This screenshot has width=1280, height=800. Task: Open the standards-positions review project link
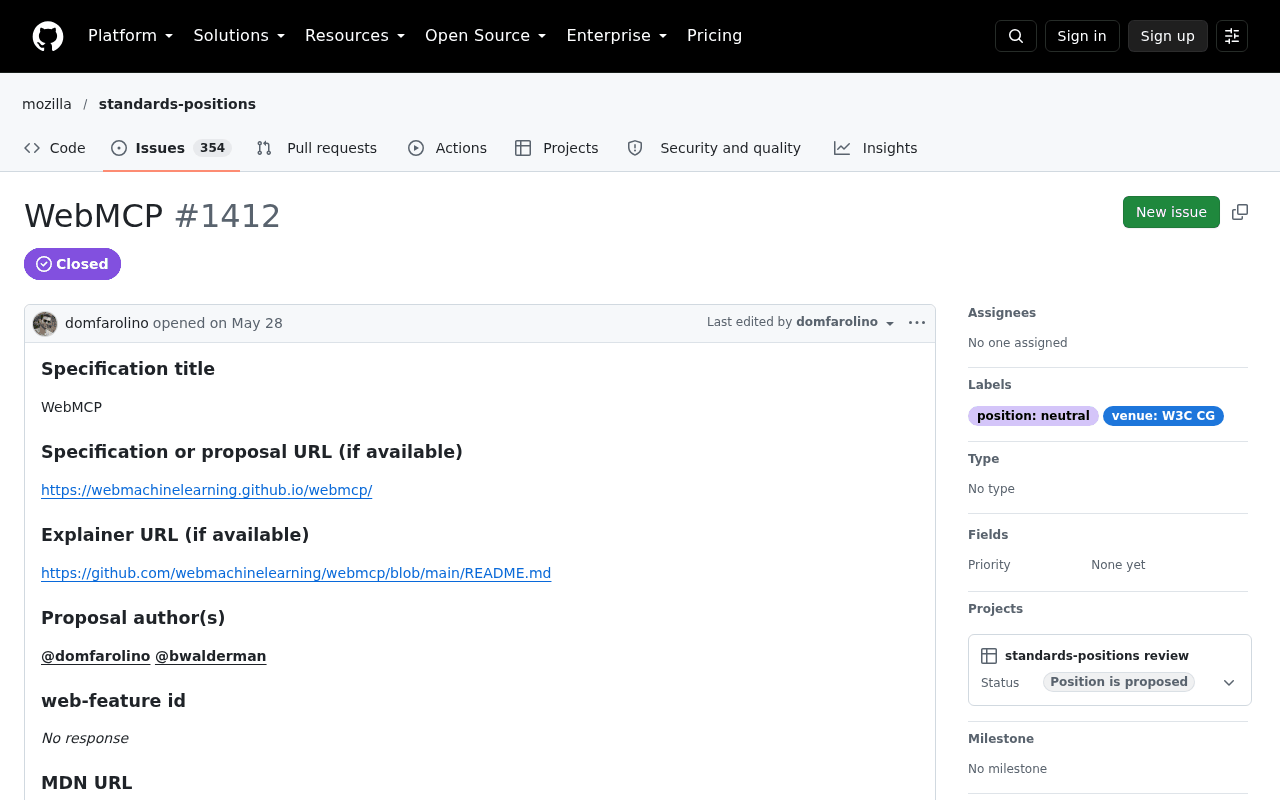[x=1097, y=656]
